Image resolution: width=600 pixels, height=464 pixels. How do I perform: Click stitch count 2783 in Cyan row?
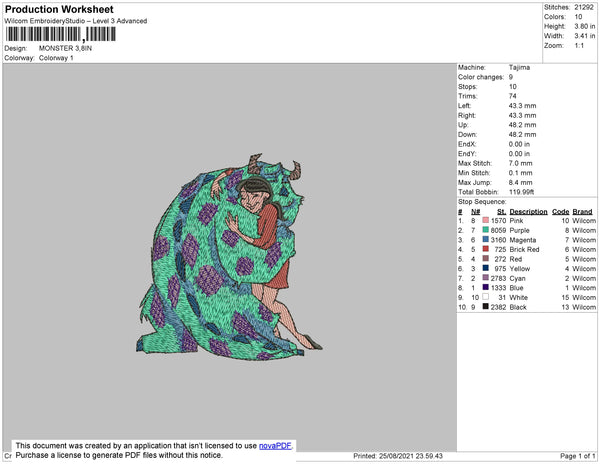tap(498, 278)
